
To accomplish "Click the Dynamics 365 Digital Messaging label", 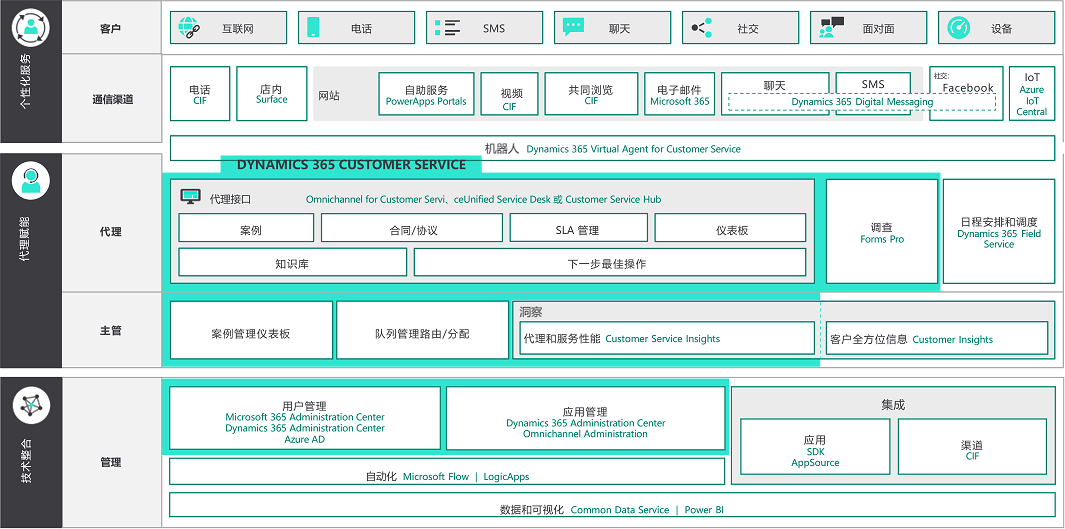I will click(862, 102).
